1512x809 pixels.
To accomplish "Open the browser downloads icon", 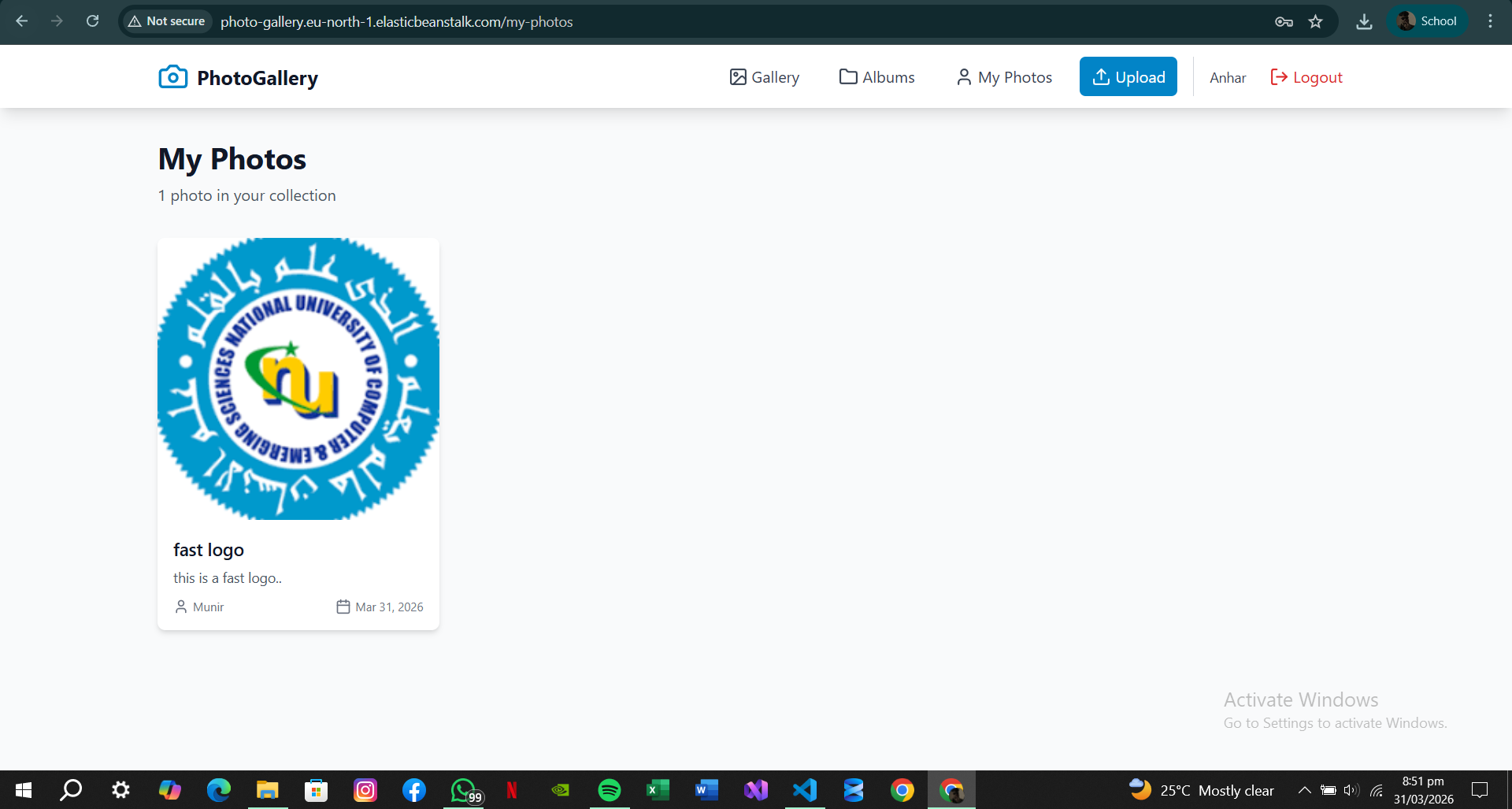I will tap(1364, 21).
